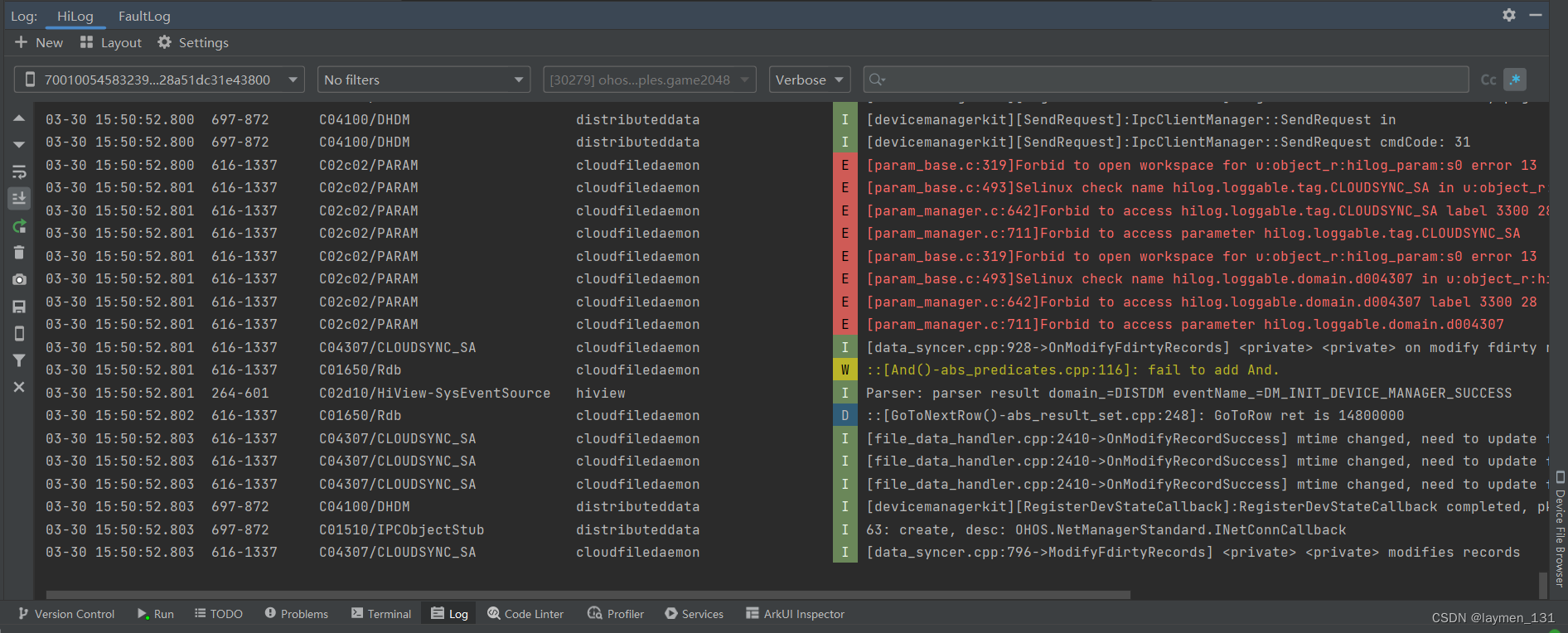Click the log search input field
Image resolution: width=1568 pixels, height=633 pixels.
point(1166,80)
